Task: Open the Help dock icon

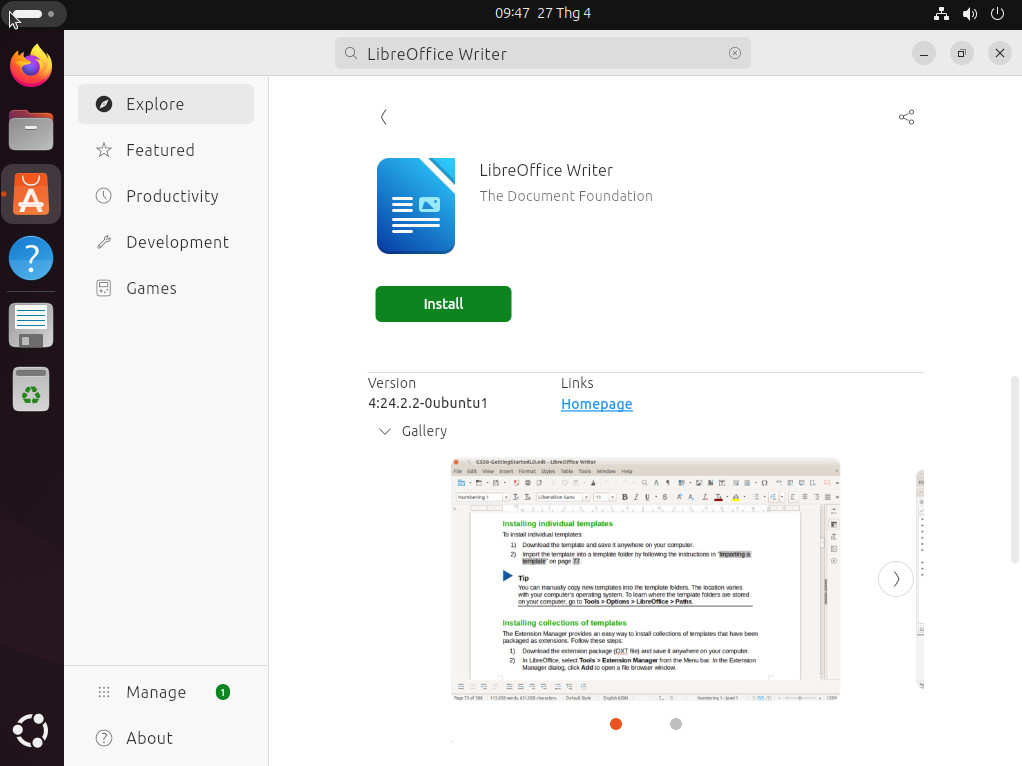Action: point(31,258)
